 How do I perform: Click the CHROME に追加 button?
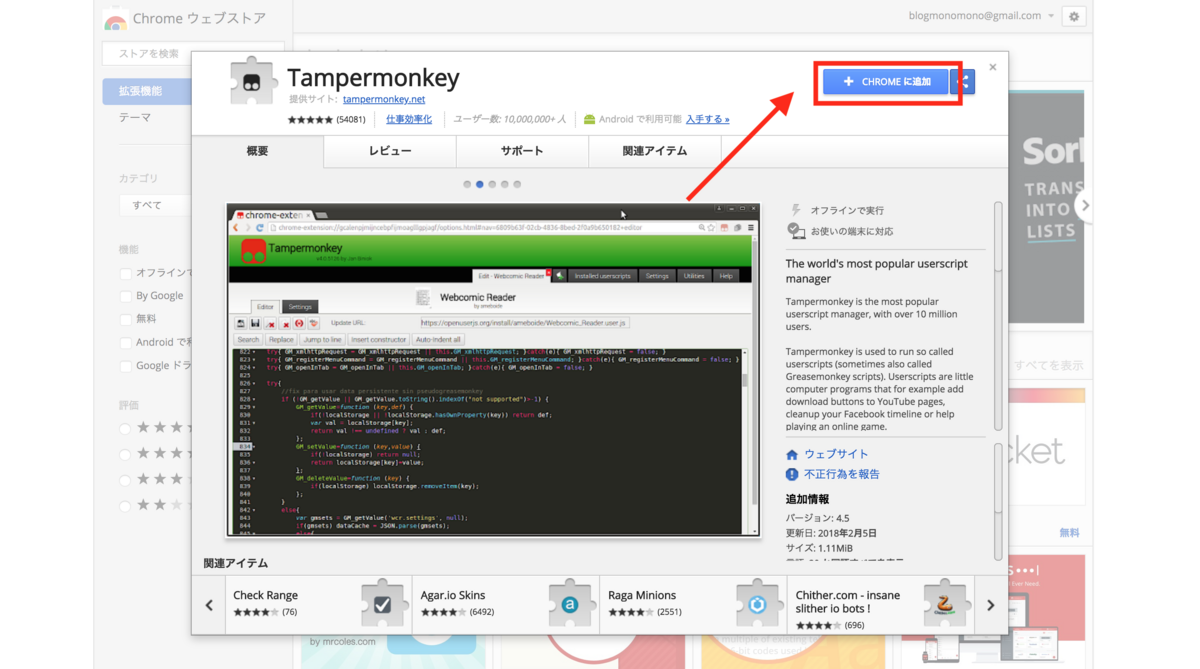pyautogui.click(x=885, y=82)
